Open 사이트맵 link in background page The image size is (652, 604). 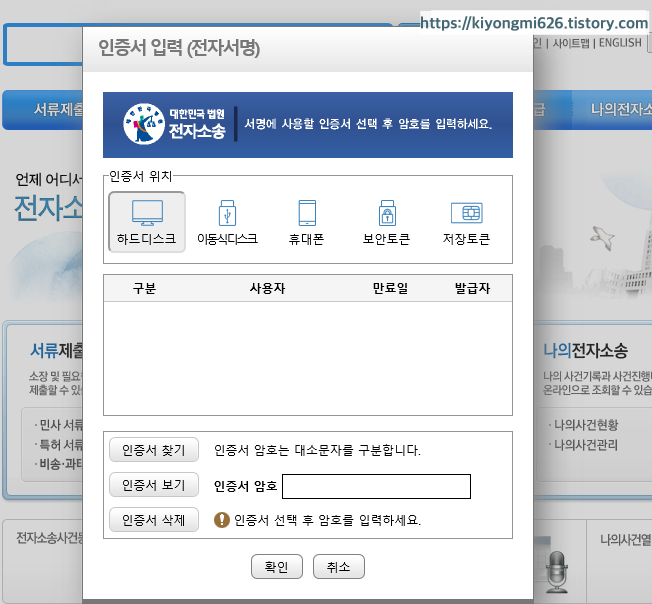coord(571,43)
